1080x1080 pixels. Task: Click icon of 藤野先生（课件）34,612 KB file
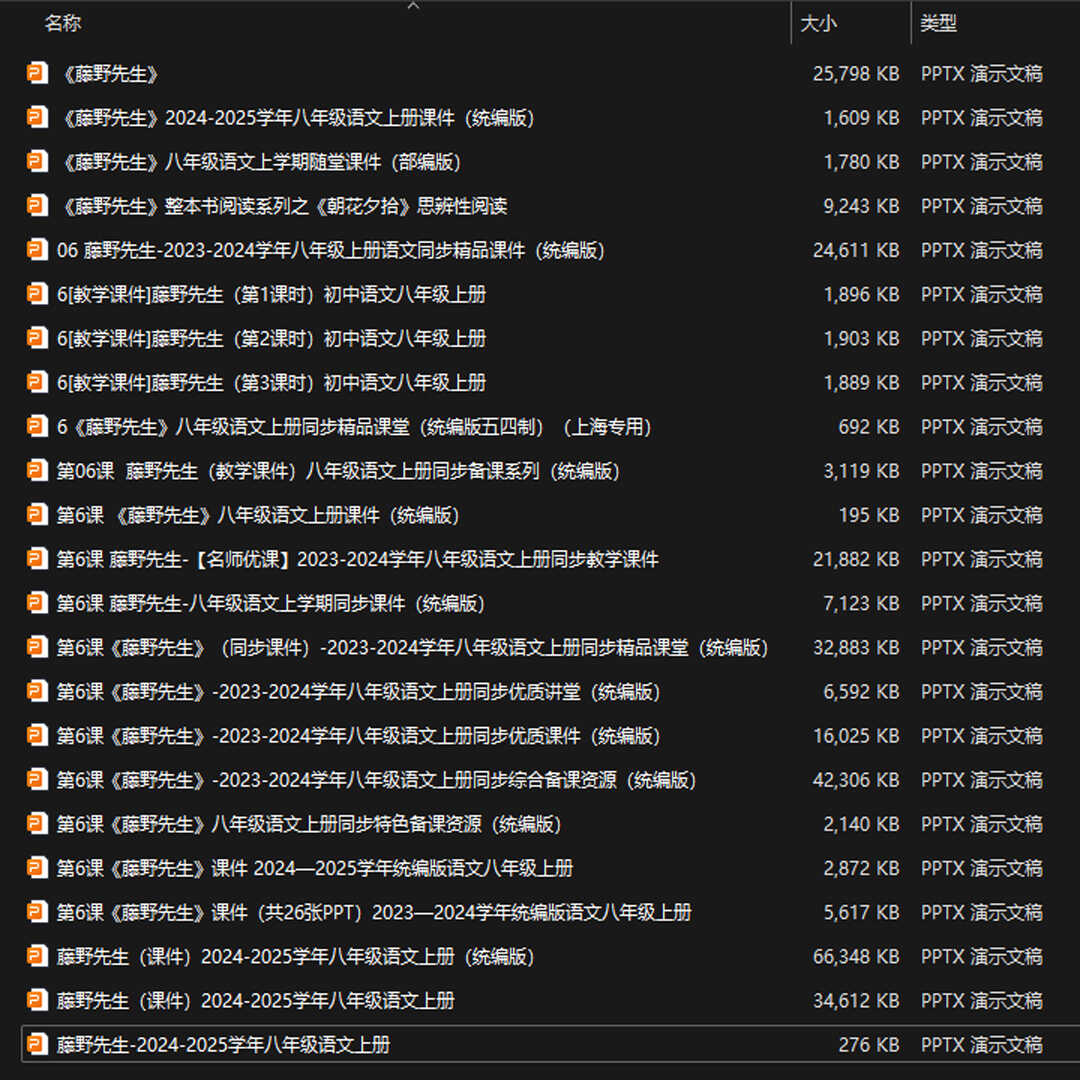(37, 999)
